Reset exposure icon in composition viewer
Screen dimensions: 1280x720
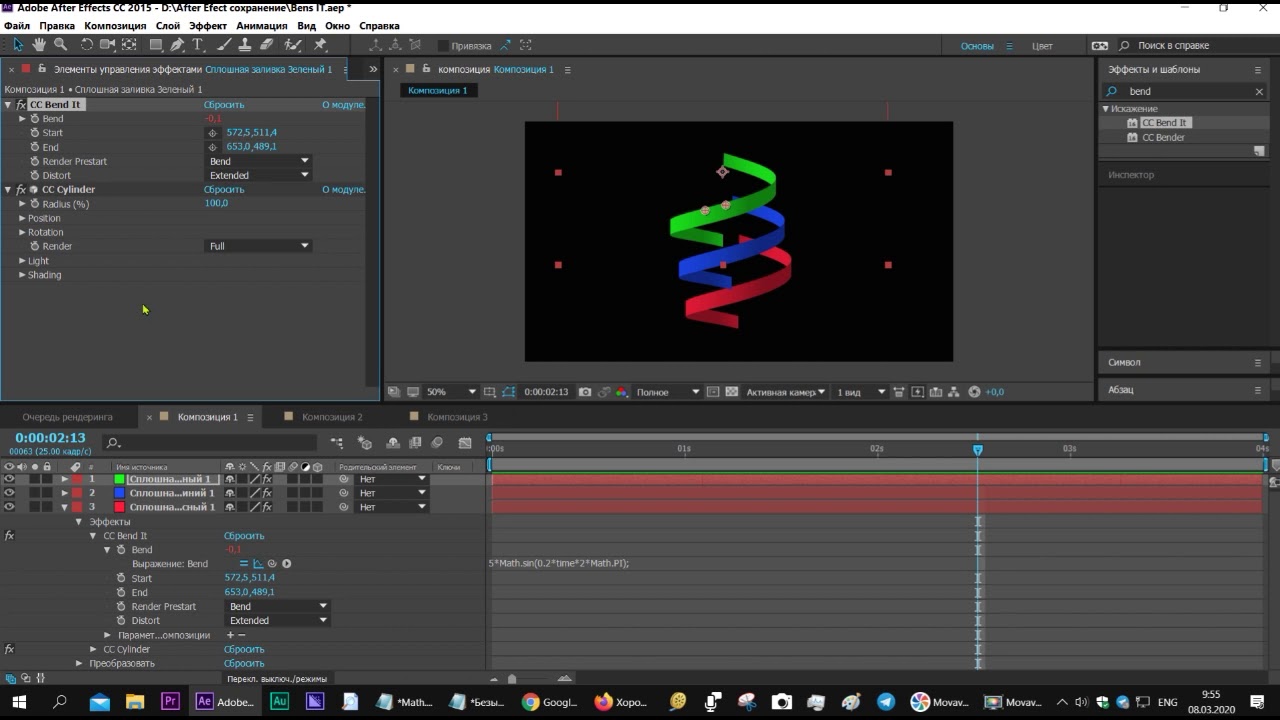975,392
